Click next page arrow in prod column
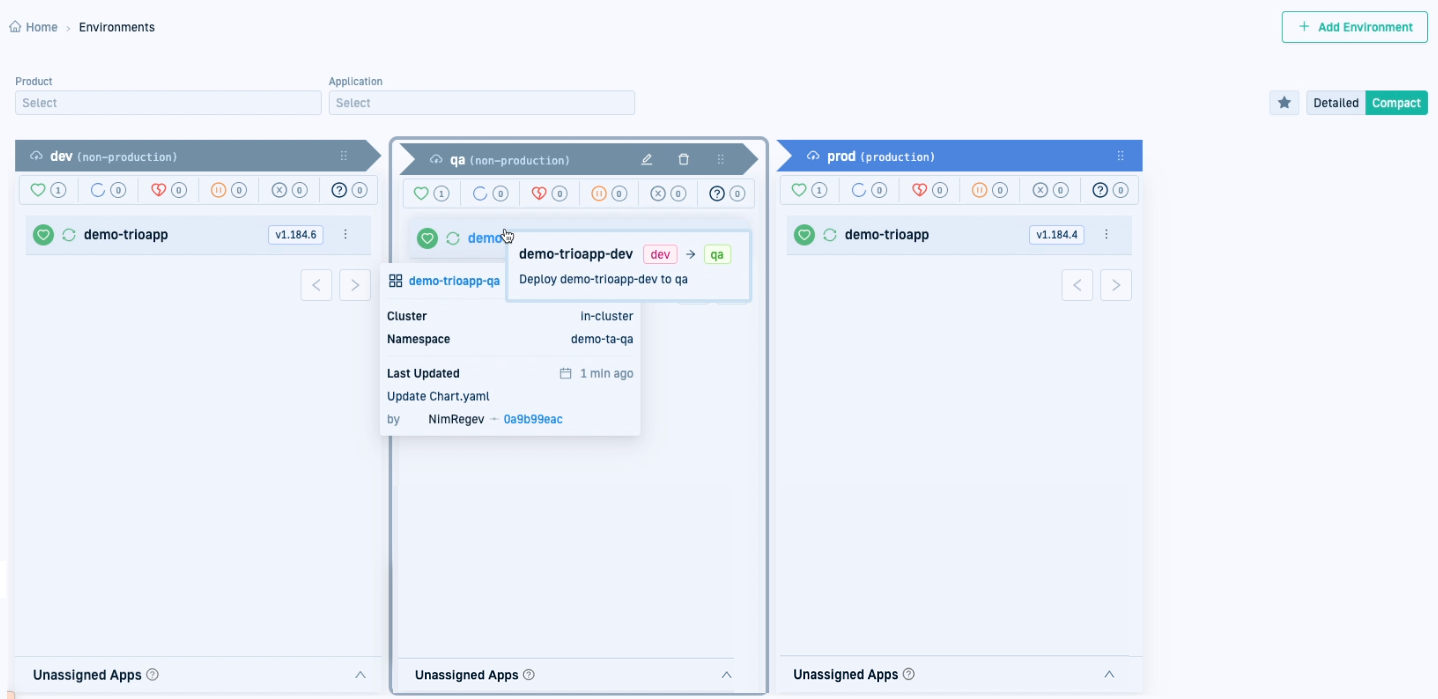This screenshot has height=699, width=1438. click(x=1116, y=285)
